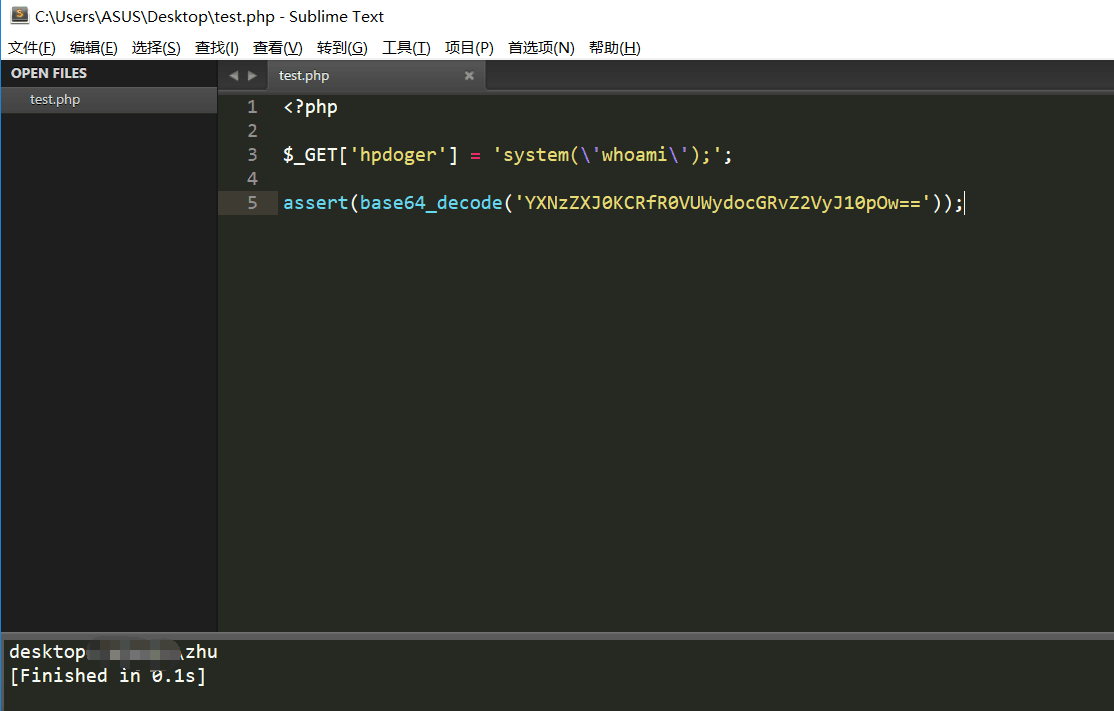Click line number 2 in the gutter
1114x711 pixels.
click(252, 131)
